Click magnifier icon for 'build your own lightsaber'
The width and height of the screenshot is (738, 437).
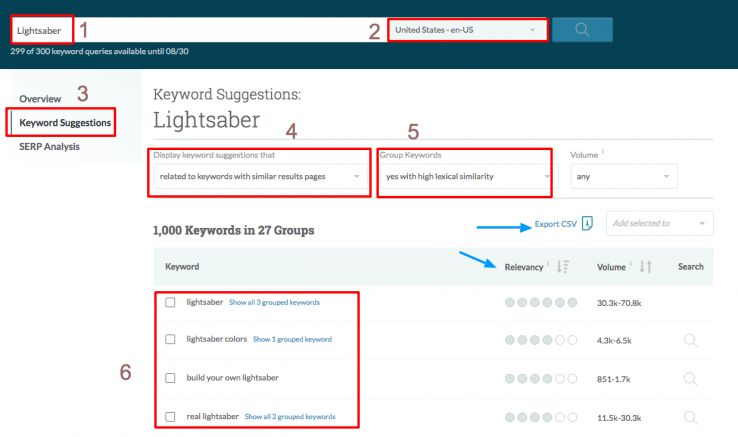pos(689,378)
